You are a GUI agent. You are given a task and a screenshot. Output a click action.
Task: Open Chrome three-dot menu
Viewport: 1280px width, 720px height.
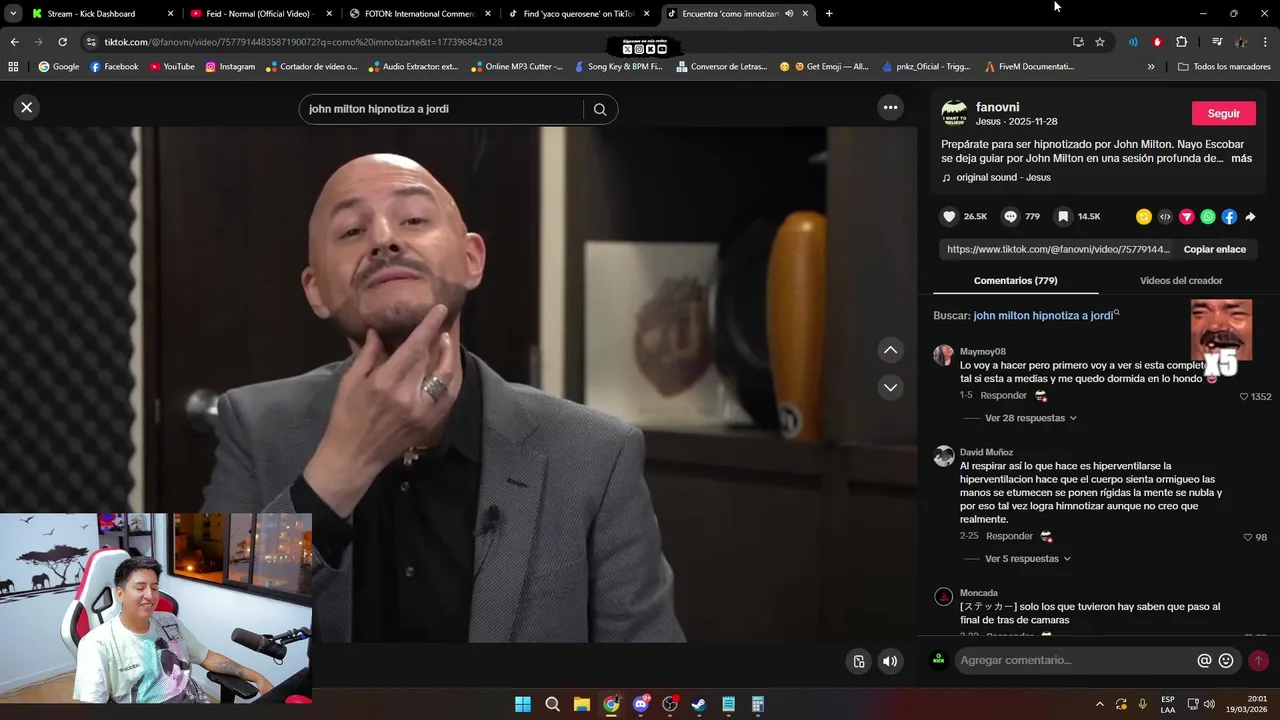coord(1266,42)
